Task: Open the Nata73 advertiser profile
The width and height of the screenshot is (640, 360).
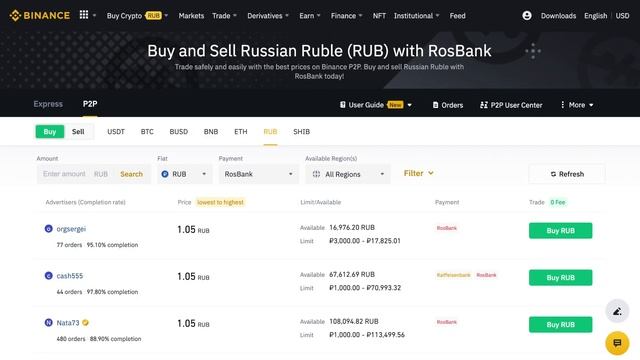Action: pyautogui.click(x=68, y=322)
